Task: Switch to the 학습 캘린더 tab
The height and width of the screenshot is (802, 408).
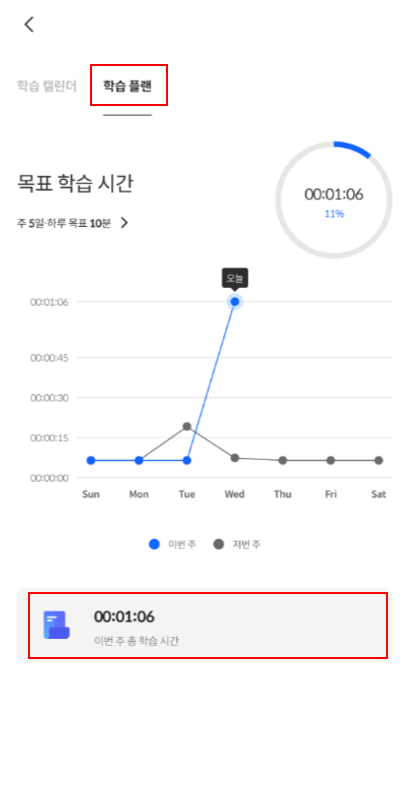Action: 47,86
